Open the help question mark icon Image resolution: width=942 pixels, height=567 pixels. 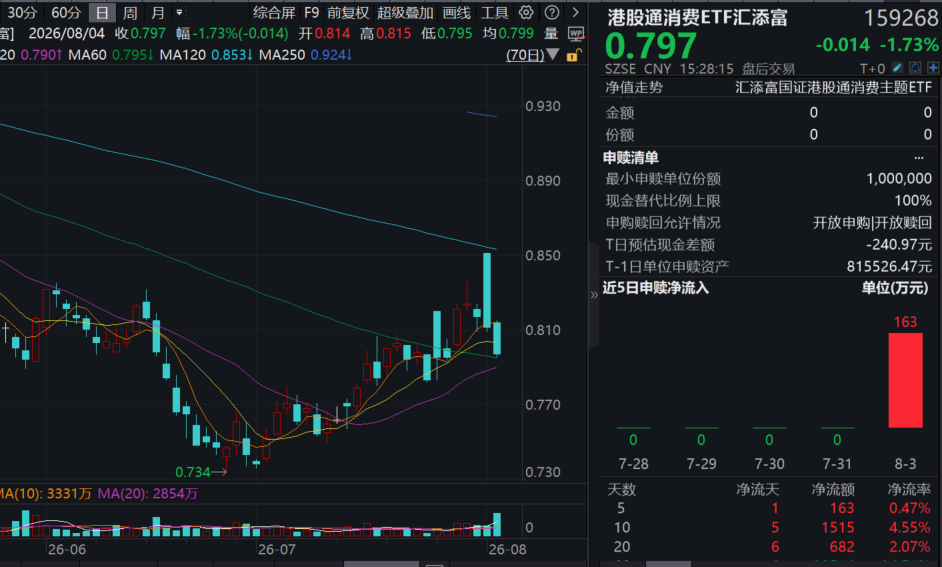[x=552, y=13]
